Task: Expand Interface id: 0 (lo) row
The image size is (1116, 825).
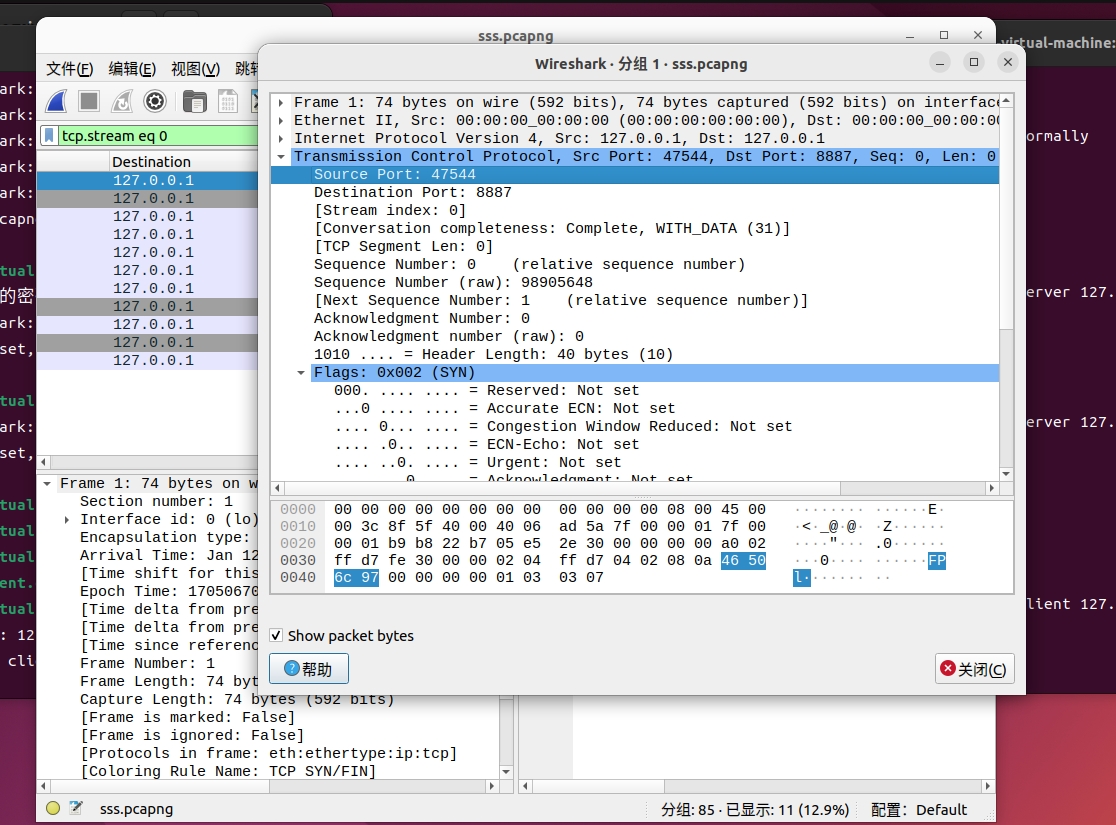Action: pyautogui.click(x=67, y=520)
